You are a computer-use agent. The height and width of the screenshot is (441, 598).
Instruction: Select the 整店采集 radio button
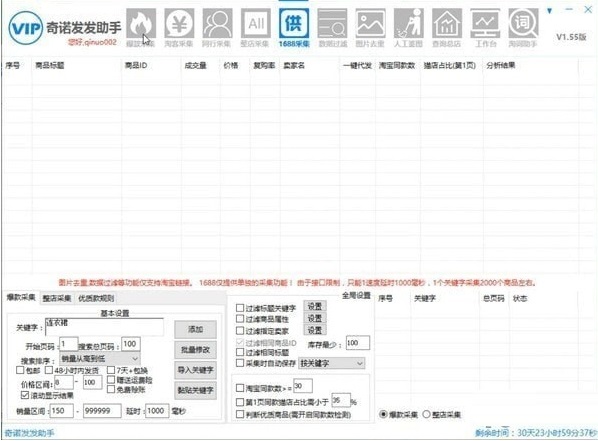426,414
